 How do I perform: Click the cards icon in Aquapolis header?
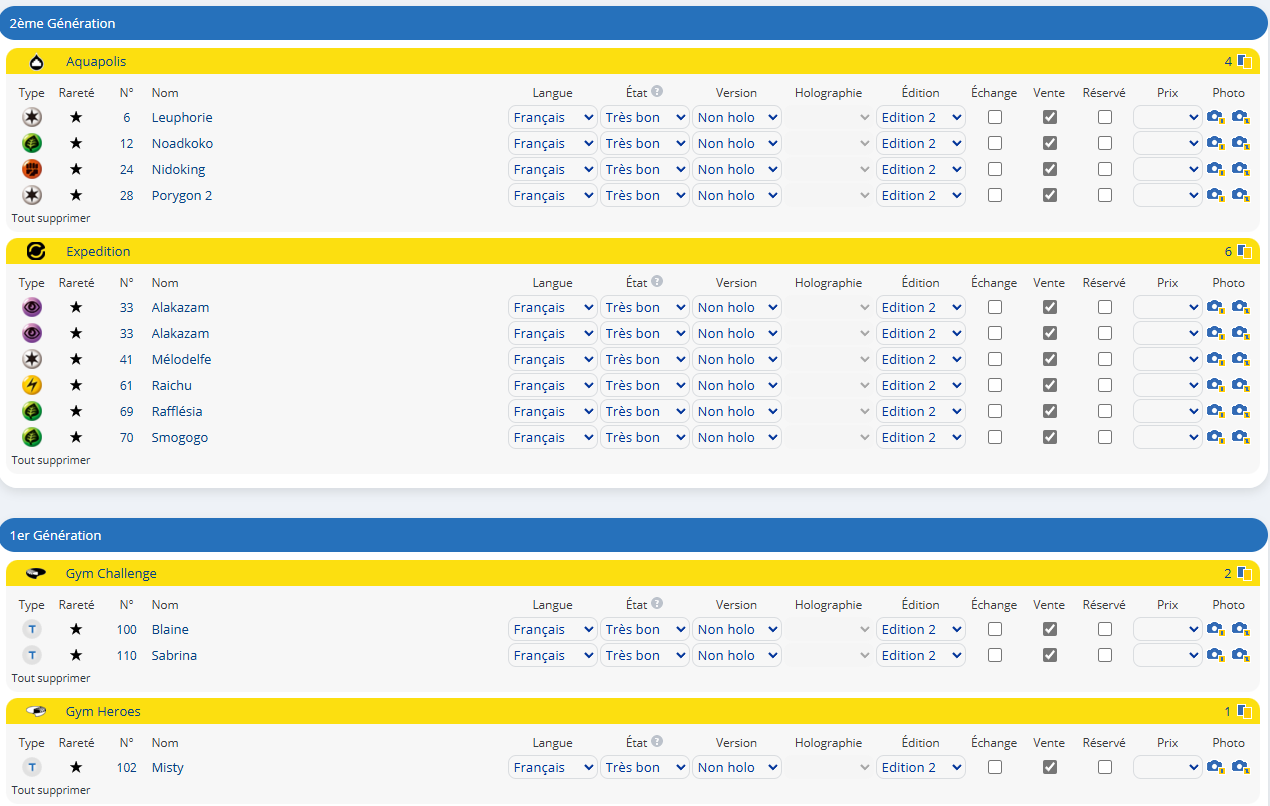pyautogui.click(x=1245, y=61)
